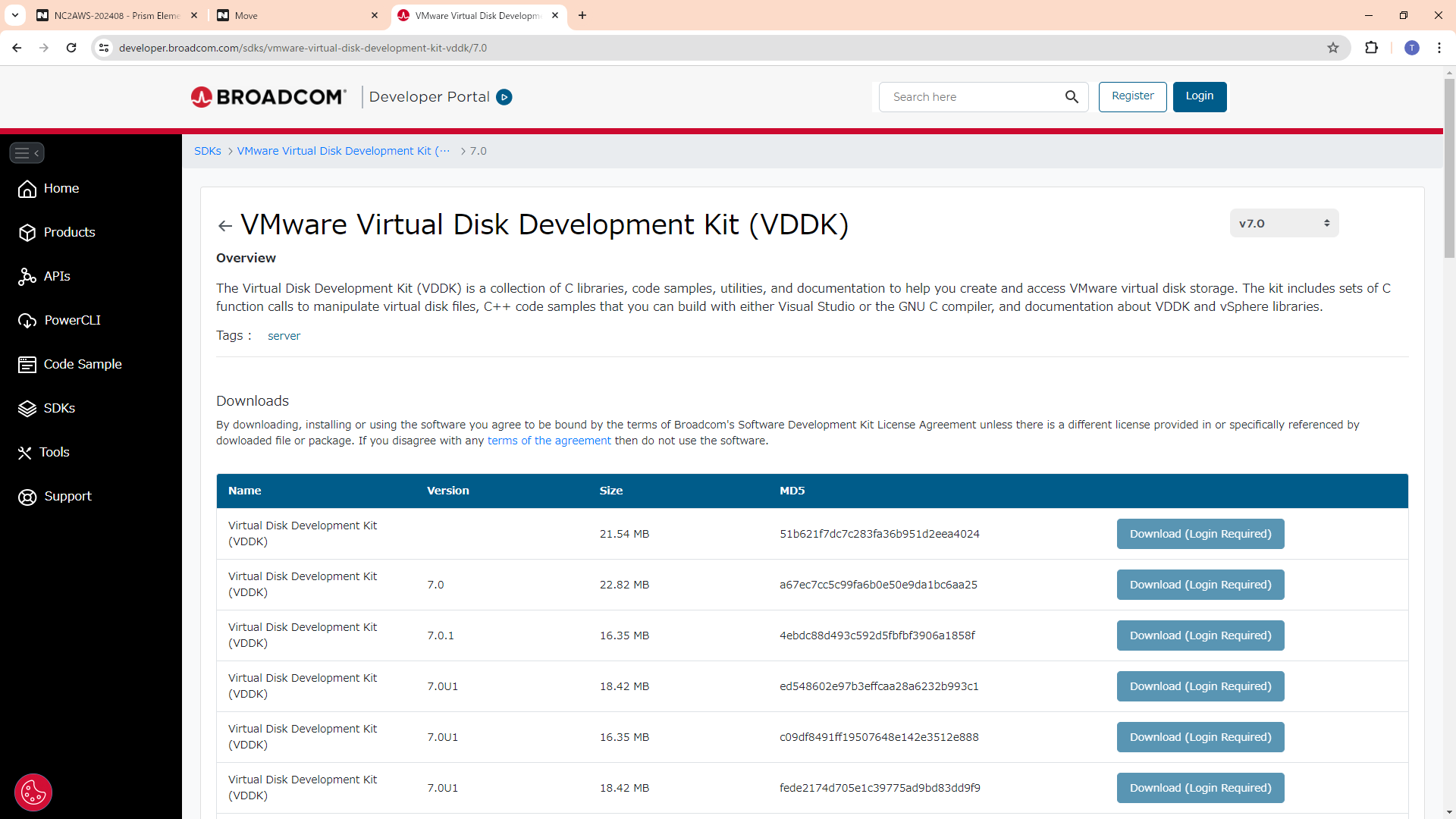Open PowerCLI in sidebar
This screenshot has height=819, width=1456.
tap(72, 320)
